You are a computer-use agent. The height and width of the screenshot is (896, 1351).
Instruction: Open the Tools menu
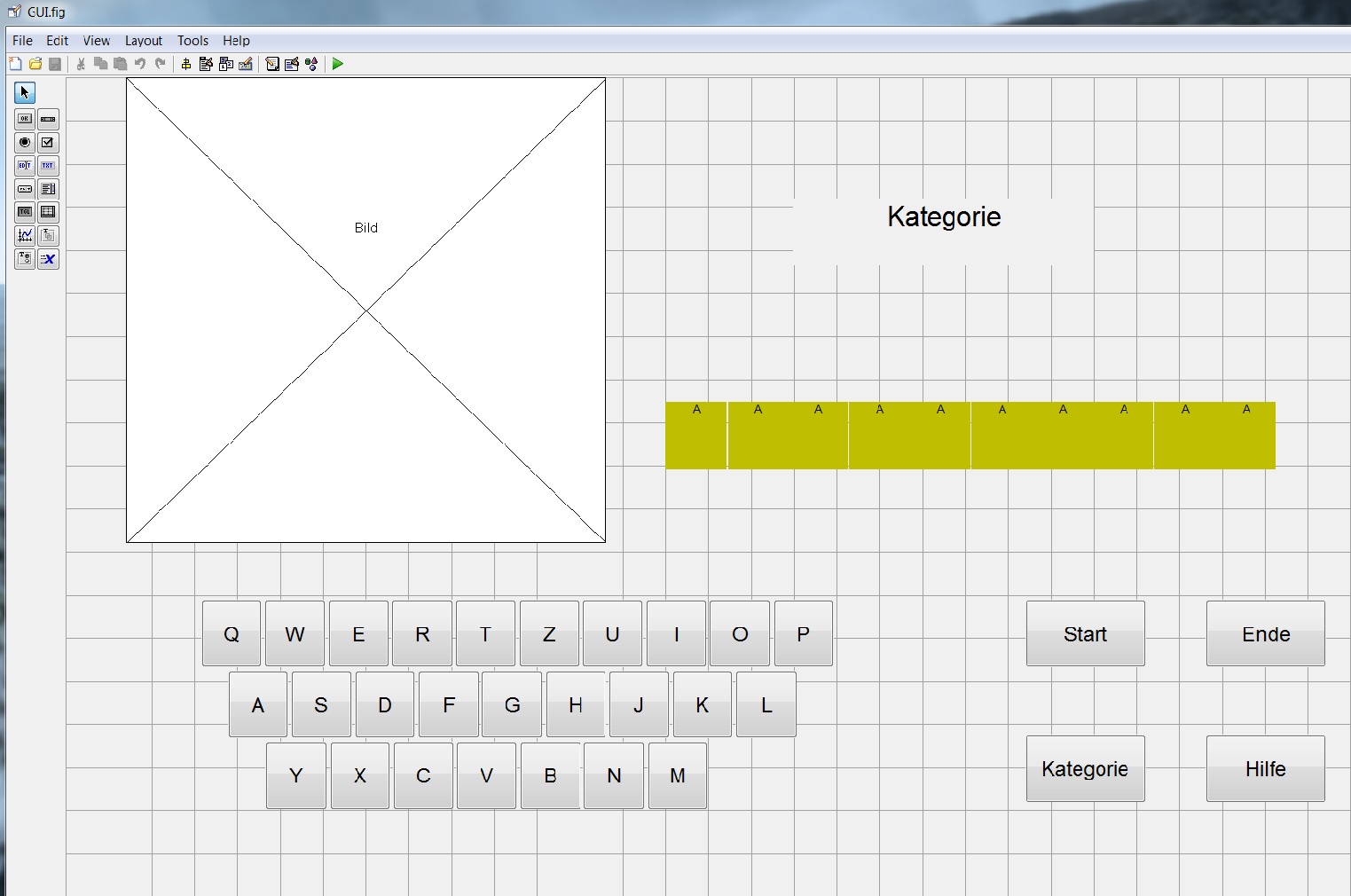coord(192,41)
